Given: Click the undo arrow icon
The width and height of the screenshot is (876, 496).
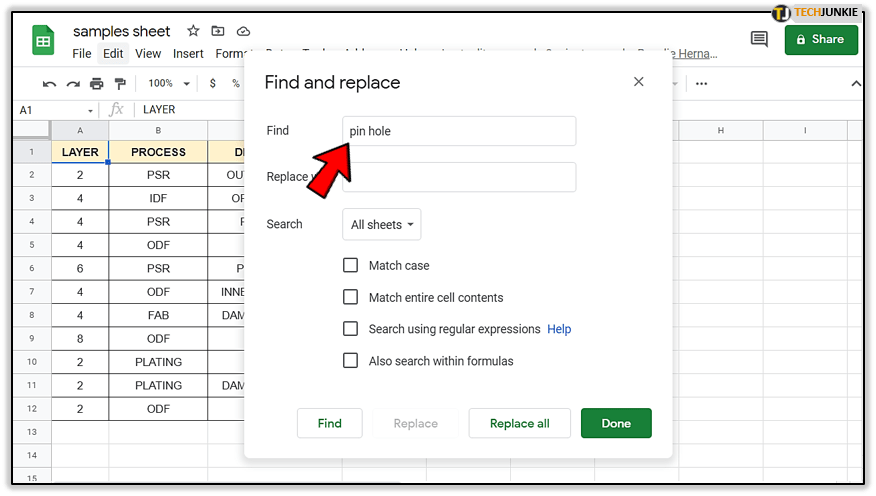Looking at the screenshot, I should [x=49, y=84].
